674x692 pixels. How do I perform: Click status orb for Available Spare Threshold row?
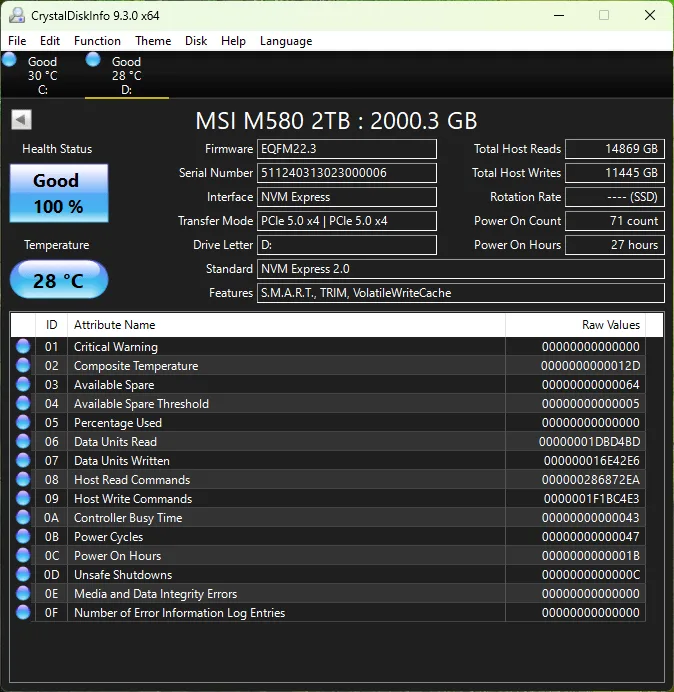23,403
